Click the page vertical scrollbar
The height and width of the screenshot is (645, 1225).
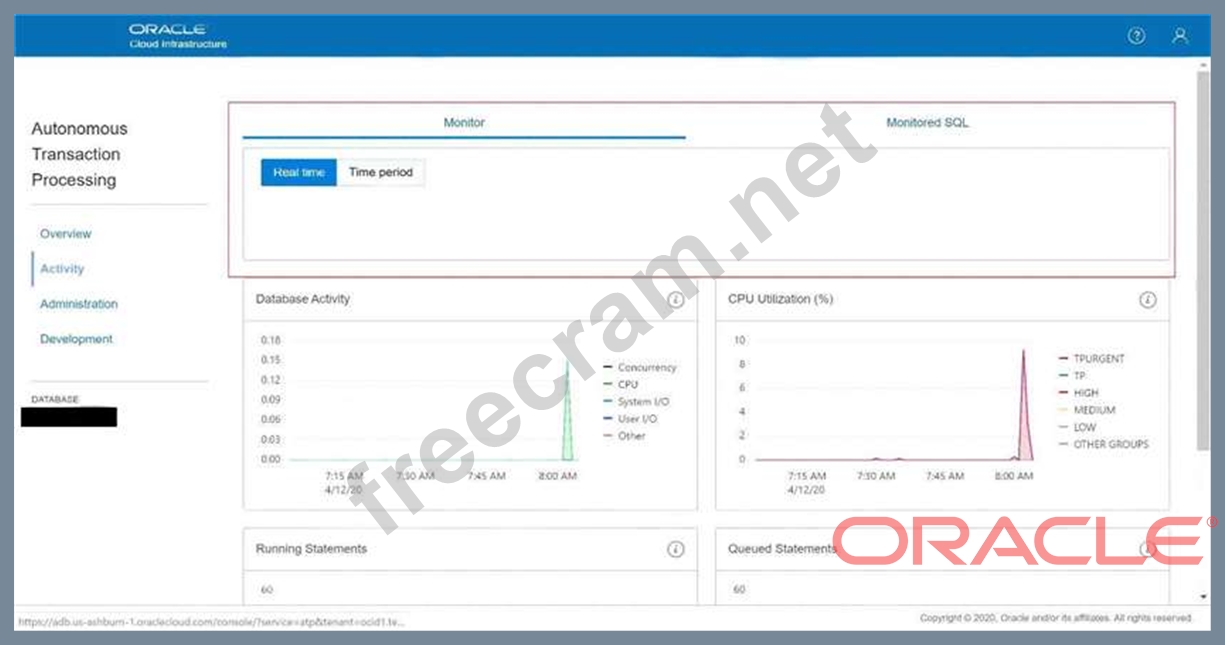click(1203, 260)
